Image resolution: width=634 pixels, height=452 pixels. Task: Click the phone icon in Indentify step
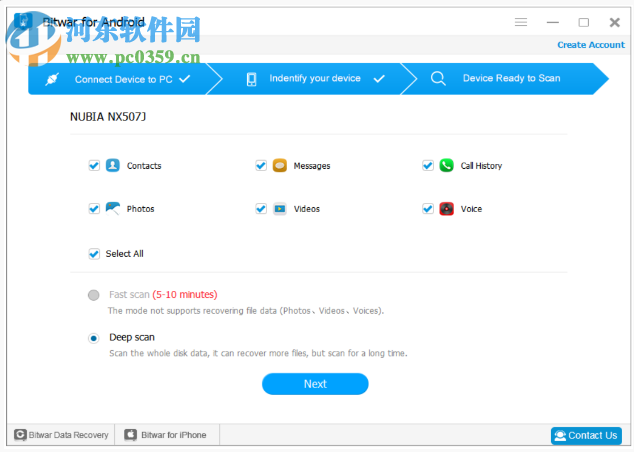251,79
